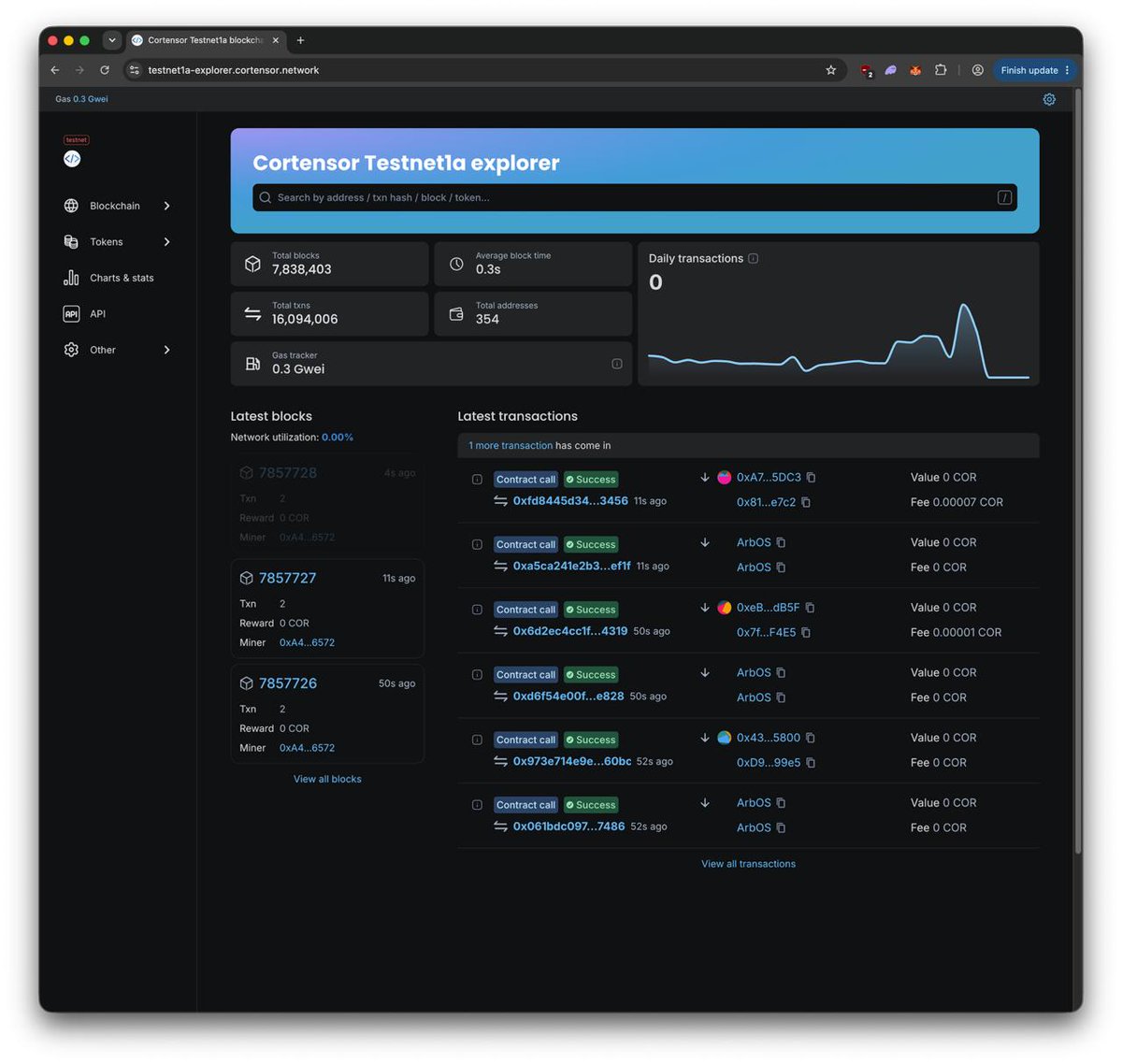Click the Blockchain globe icon in sidebar
This screenshot has height=1064, width=1122.
point(71,206)
